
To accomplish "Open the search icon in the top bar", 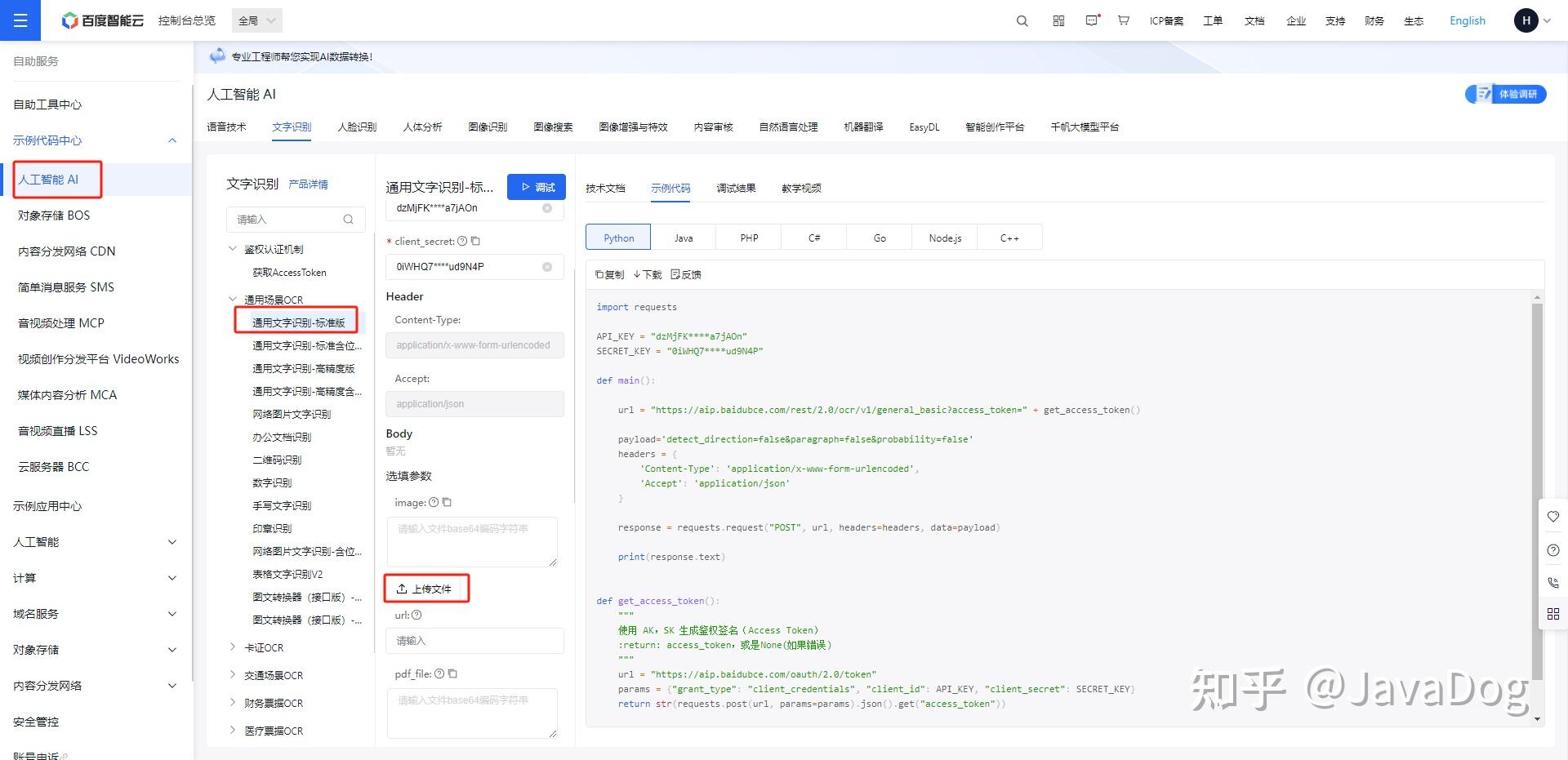I will coord(1021,20).
